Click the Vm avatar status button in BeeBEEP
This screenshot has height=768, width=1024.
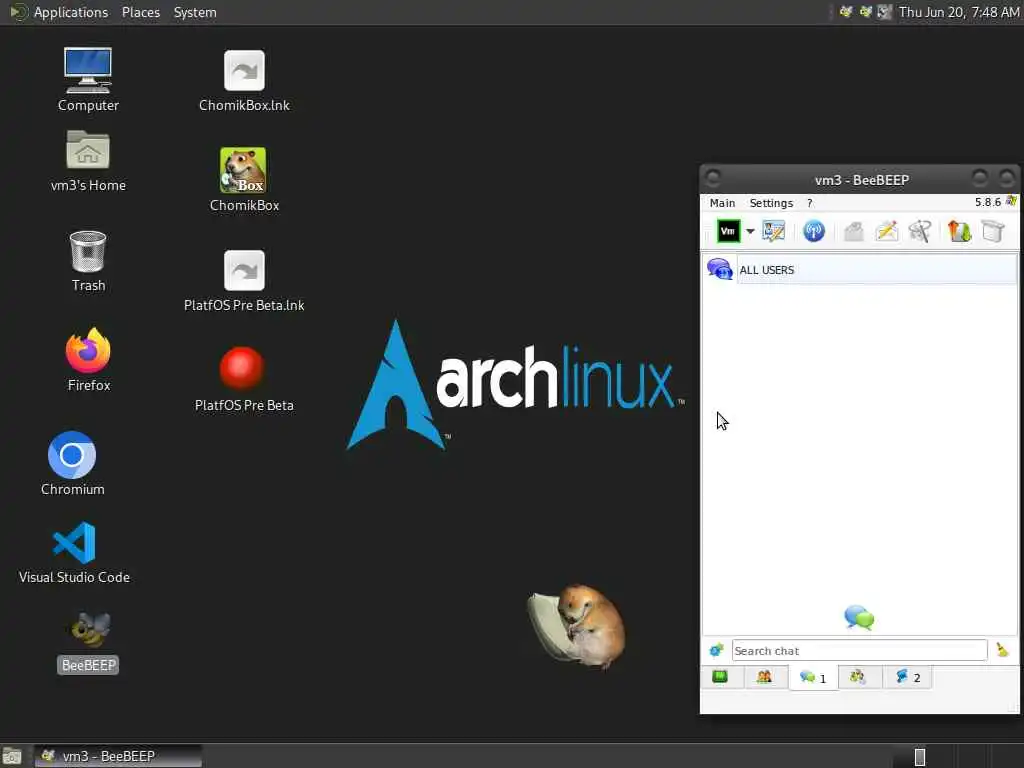pos(728,231)
